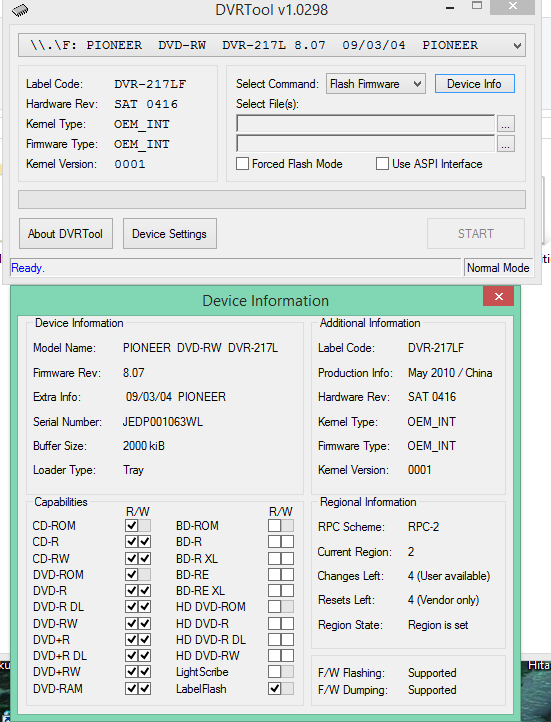Close the Device Information window
Screen dimensions: 551x722
tap(499, 296)
